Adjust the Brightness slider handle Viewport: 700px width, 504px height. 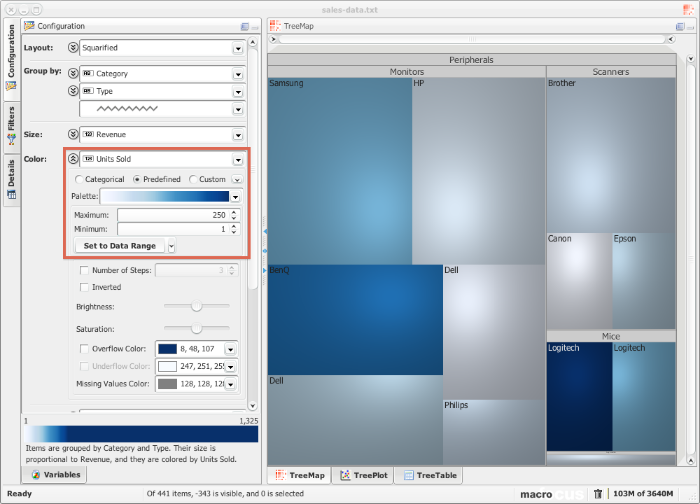[197, 306]
